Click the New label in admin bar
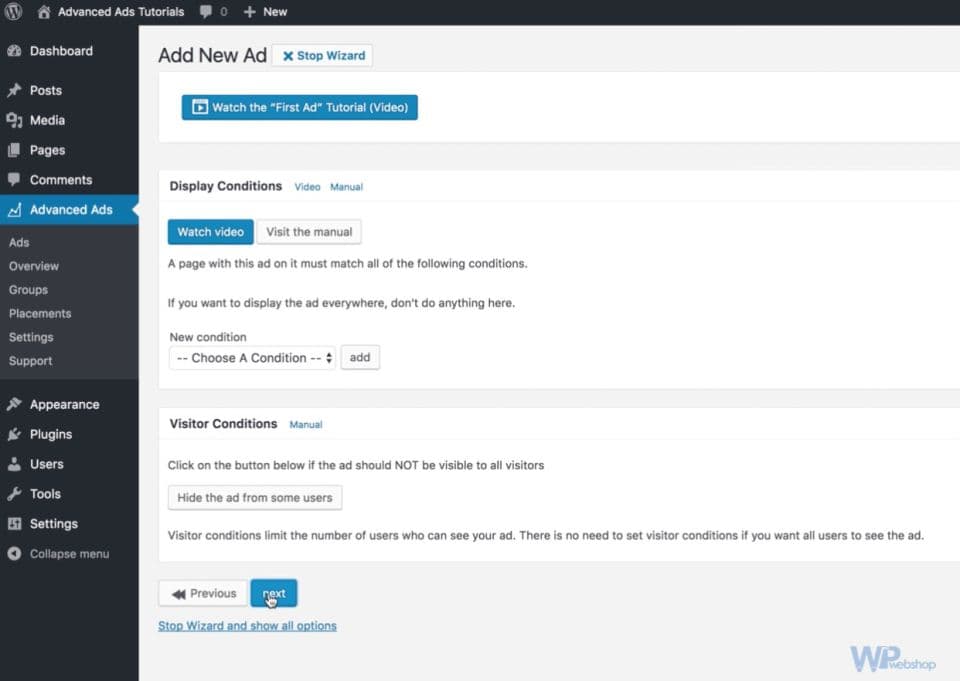 tap(275, 12)
